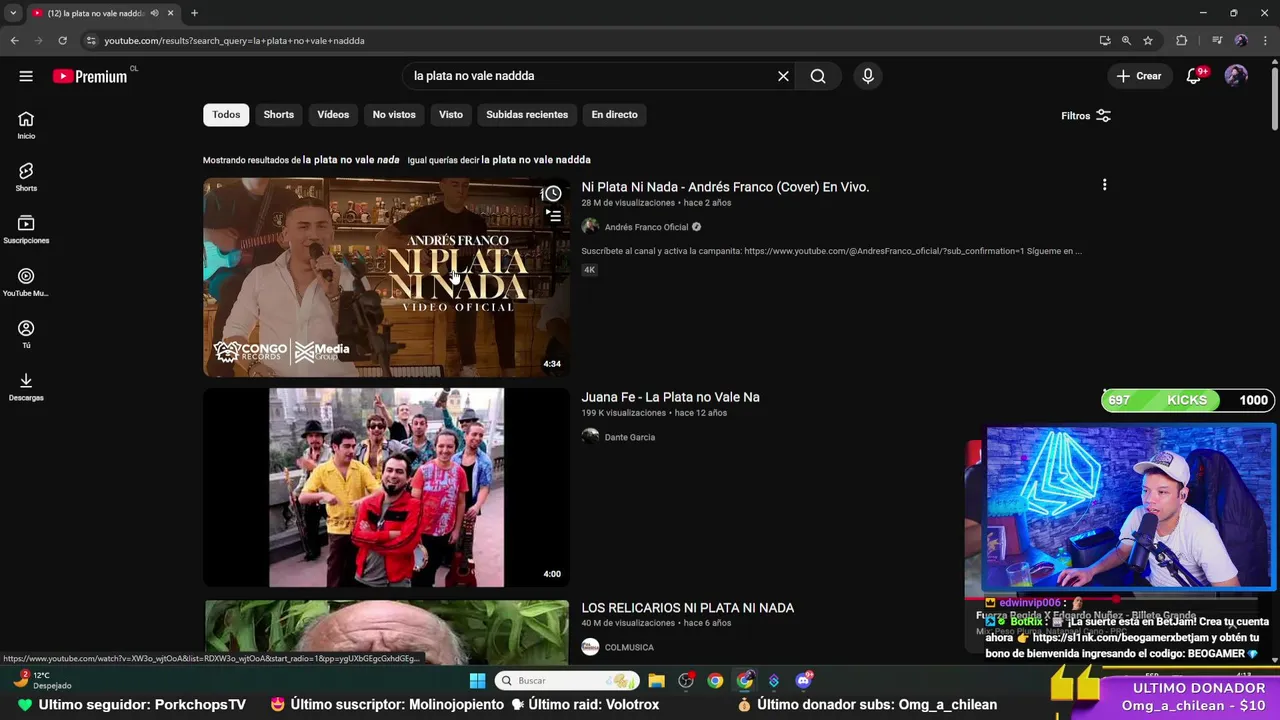Open the YouTube account avatar menu
Image resolution: width=1280 pixels, height=720 pixels.
point(1236,76)
